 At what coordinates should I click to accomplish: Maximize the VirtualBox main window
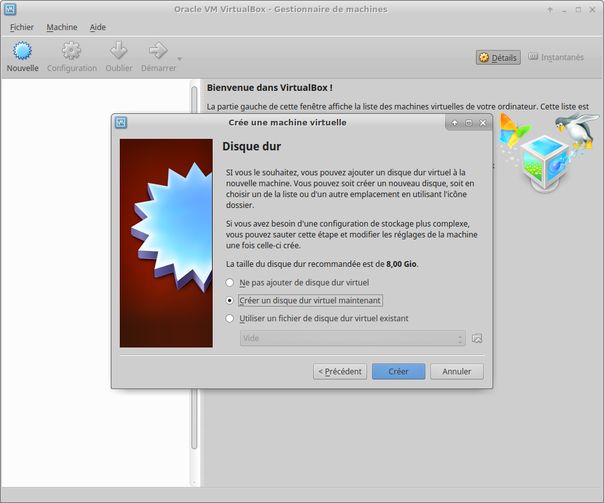[578, 10]
